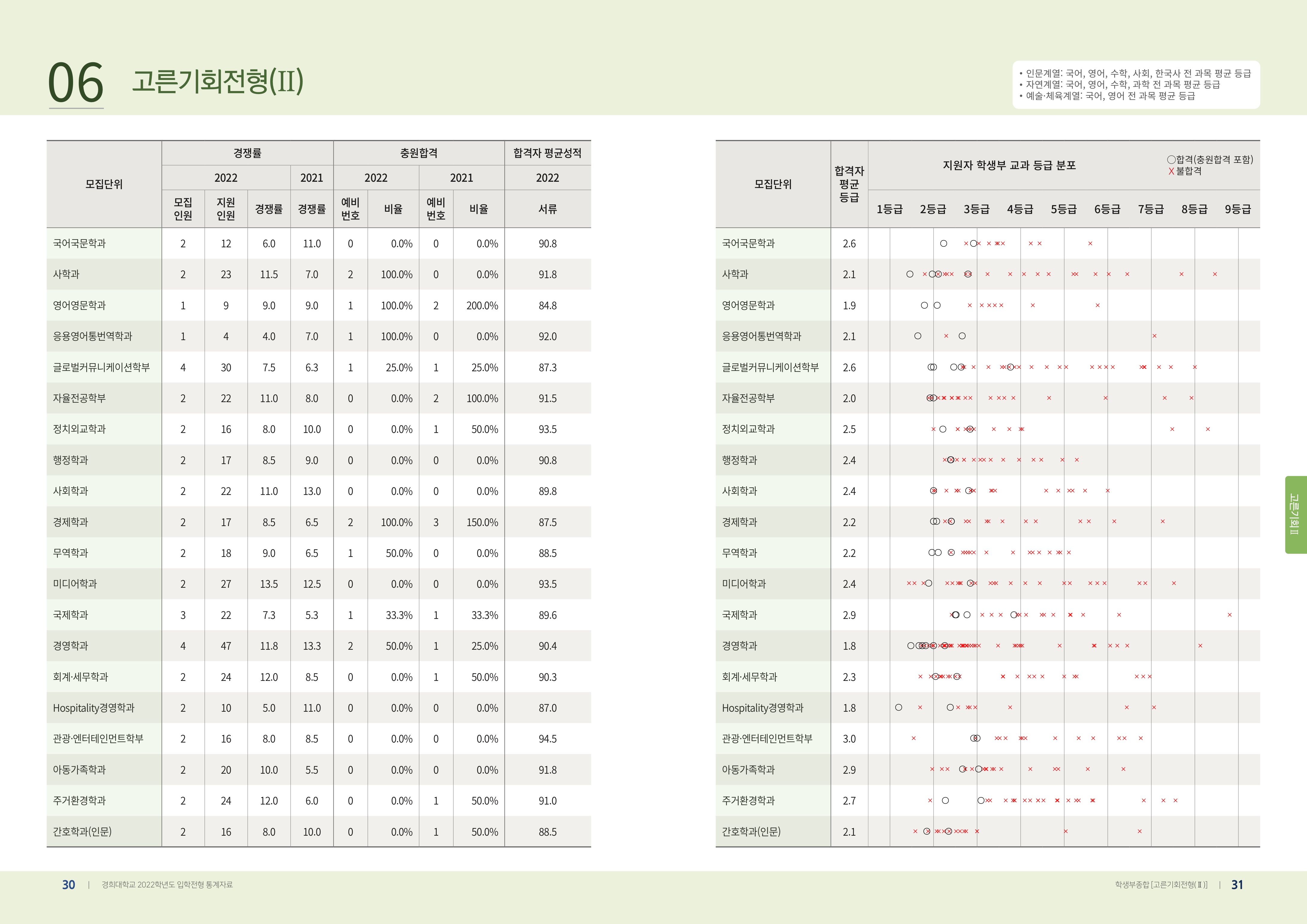Click the 합격자 평균 등급 column header
Image resolution: width=1307 pixels, height=924 pixels.
(x=849, y=184)
